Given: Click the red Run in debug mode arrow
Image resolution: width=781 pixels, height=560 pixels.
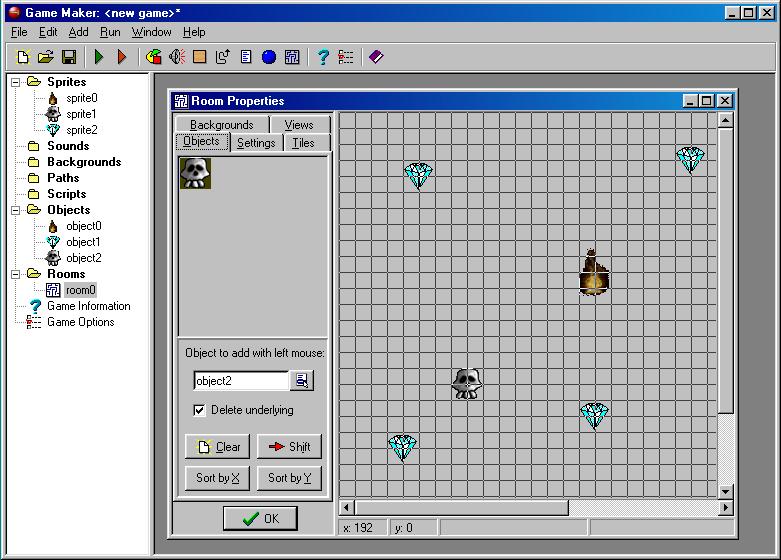Looking at the screenshot, I should (x=122, y=58).
